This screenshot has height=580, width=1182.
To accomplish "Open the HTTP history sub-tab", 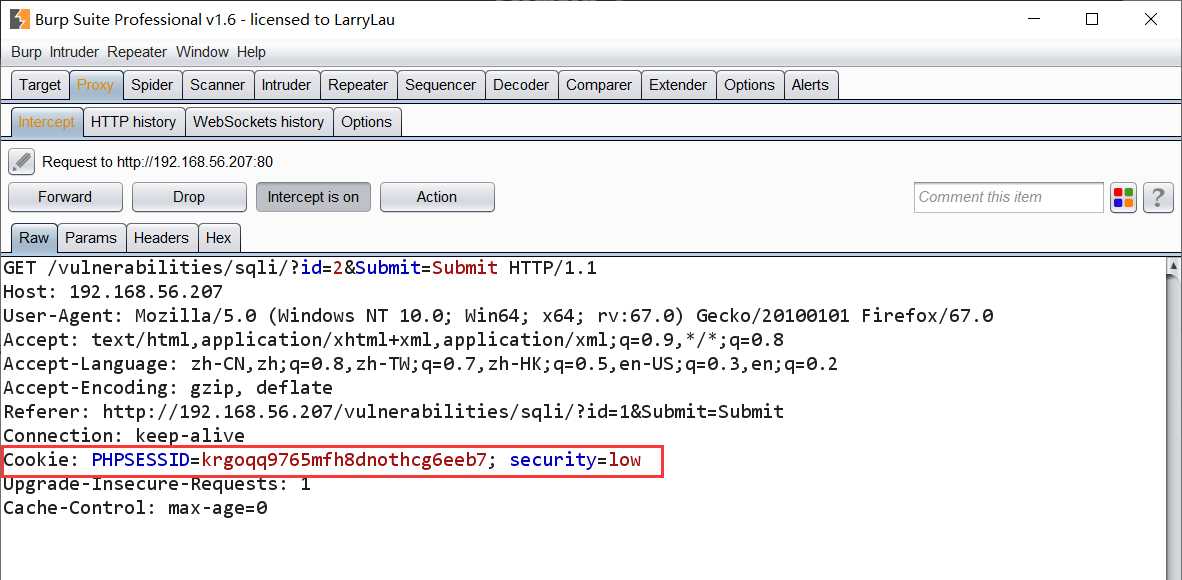I will (133, 122).
